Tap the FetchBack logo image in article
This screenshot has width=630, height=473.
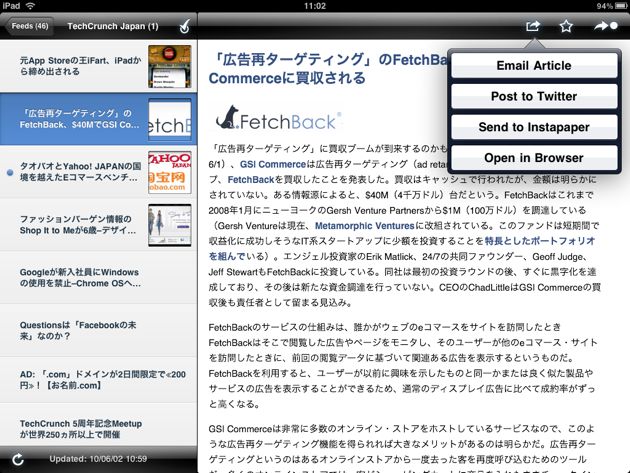click(278, 119)
